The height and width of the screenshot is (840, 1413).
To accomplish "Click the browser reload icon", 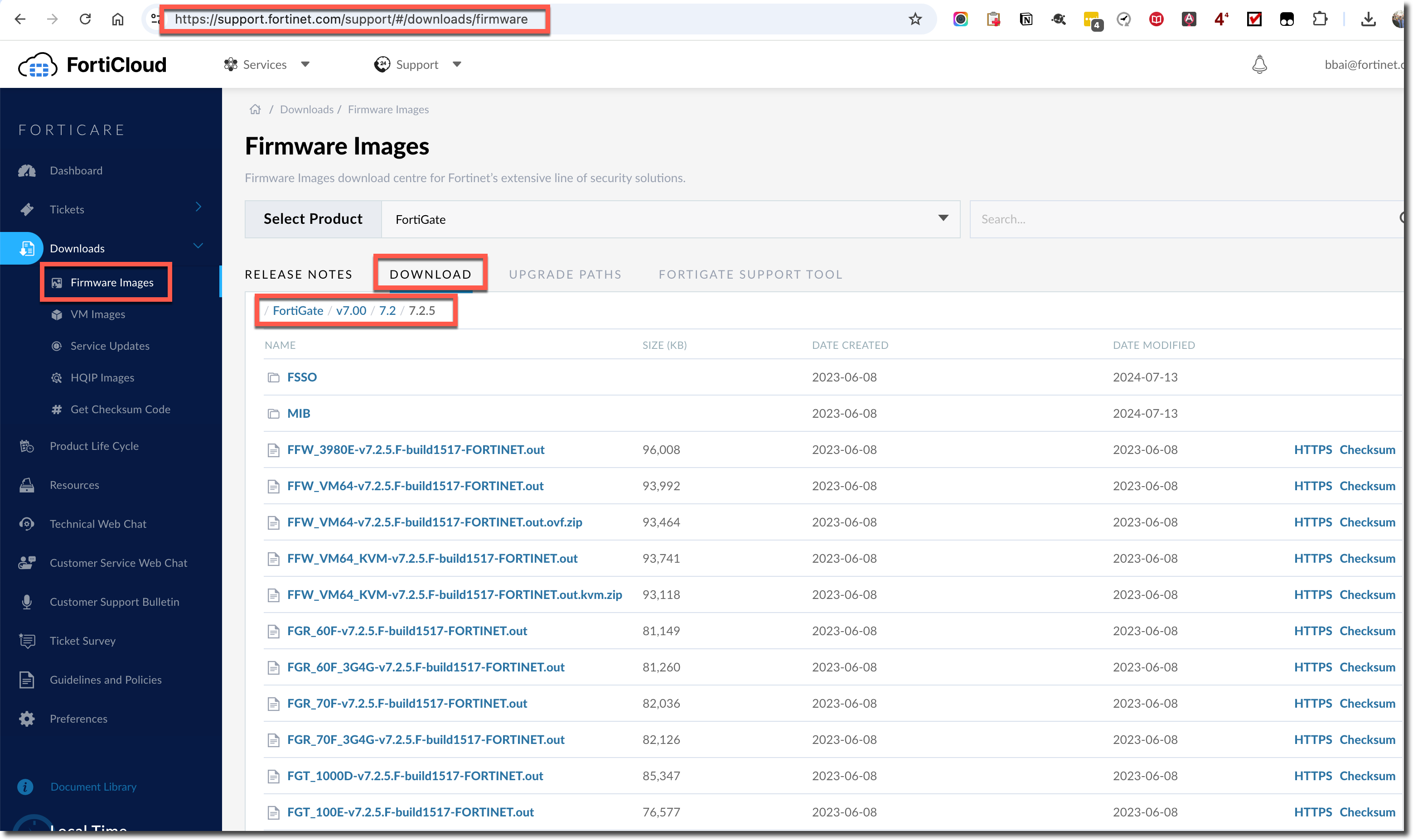I will (85, 19).
